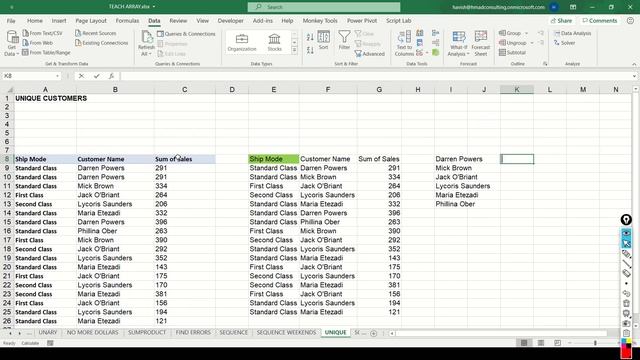Viewport: 640px width, 360px height.
Task: Click the search box in title bar
Action: click(324, 7)
